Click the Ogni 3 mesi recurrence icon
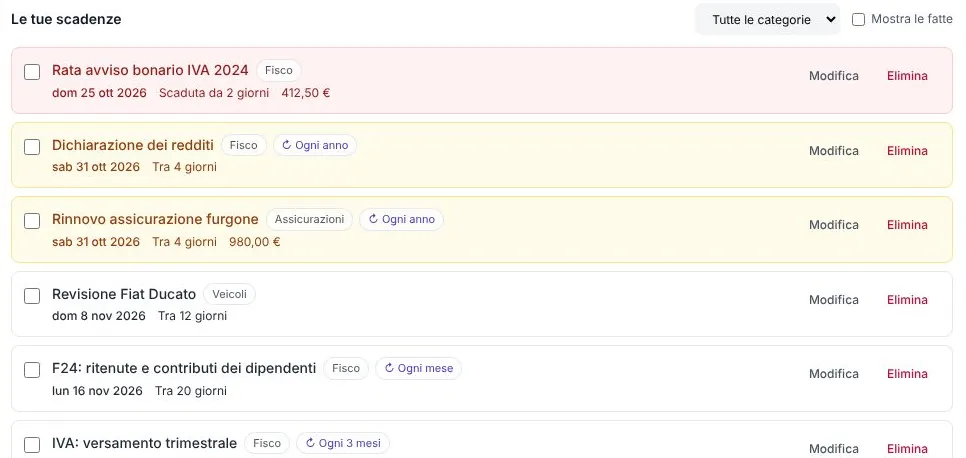Image resolution: width=966 pixels, height=458 pixels. coord(310,443)
